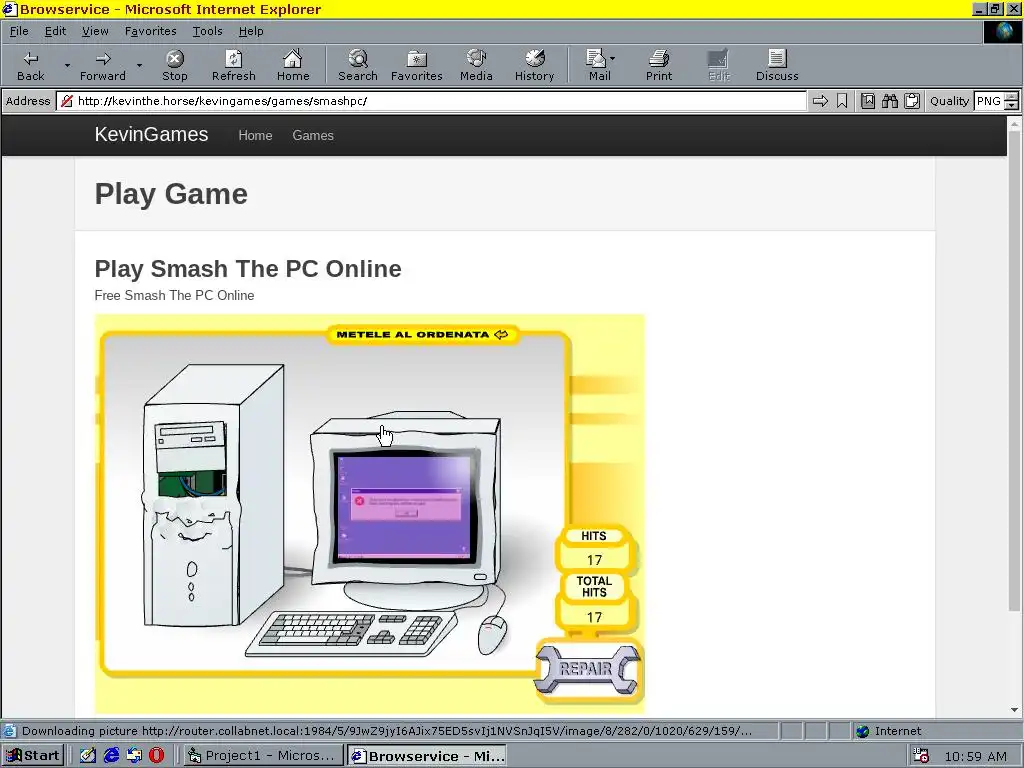Open the Tools menu

point(207,31)
